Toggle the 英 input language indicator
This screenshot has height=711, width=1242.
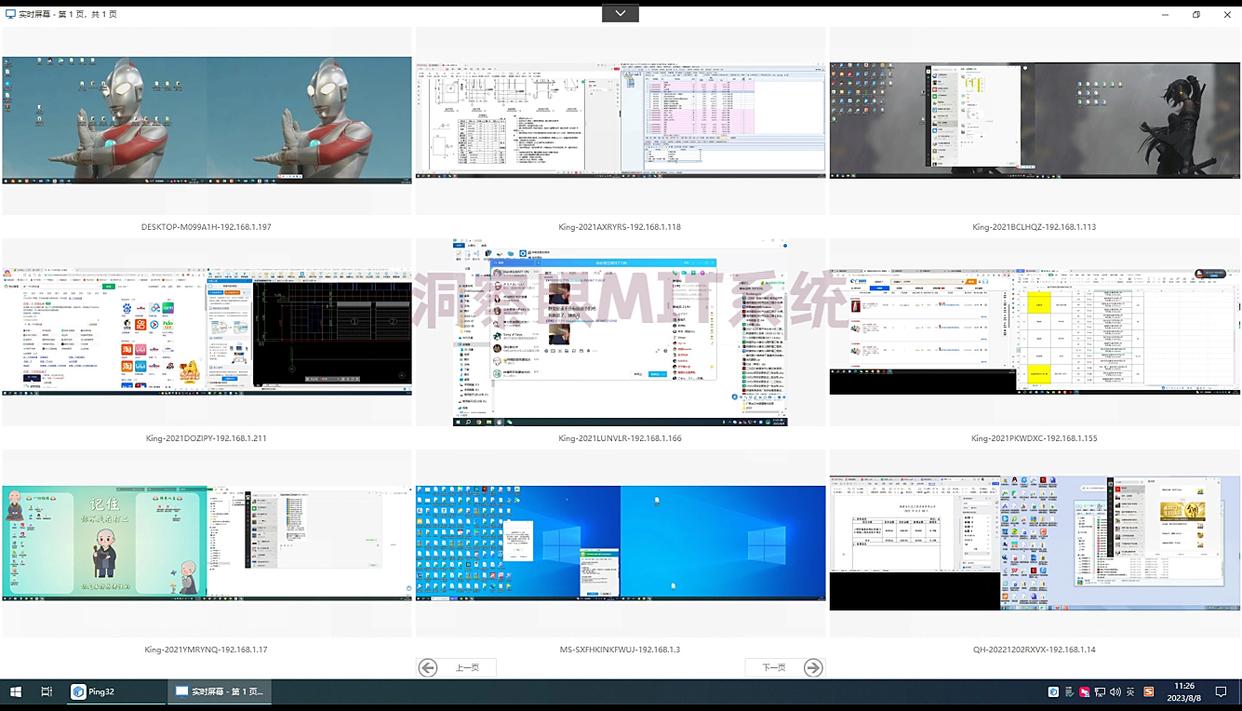pos(1131,692)
